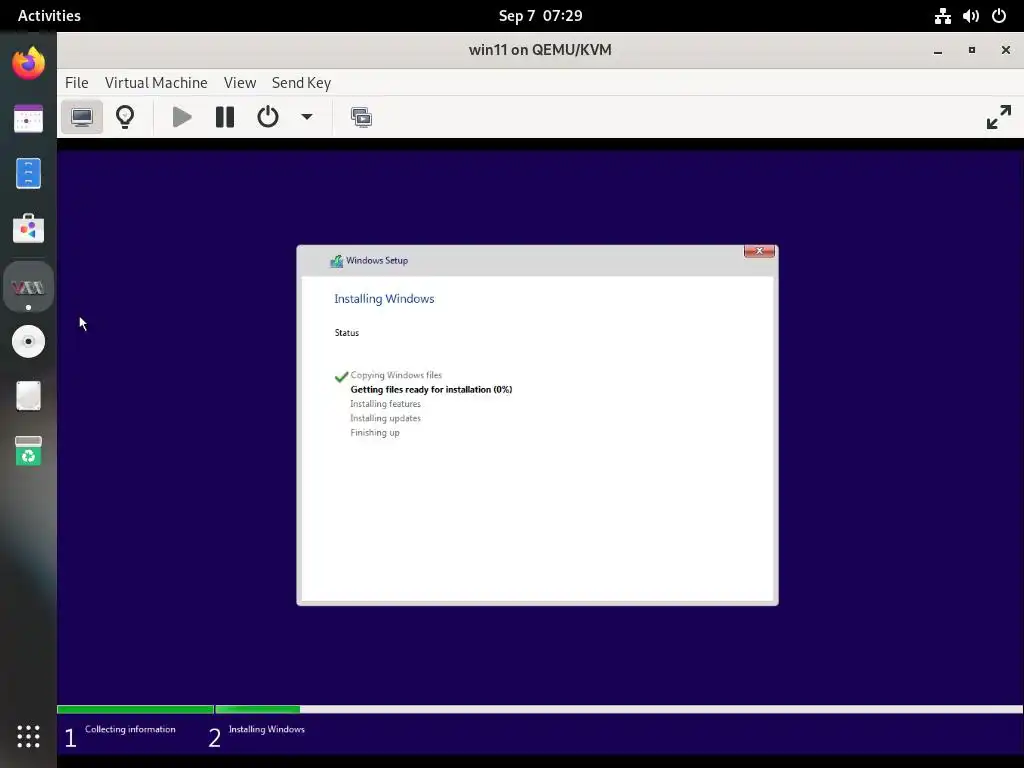The width and height of the screenshot is (1024, 768).
Task: Show the graphical console view
Action: [x=82, y=118]
